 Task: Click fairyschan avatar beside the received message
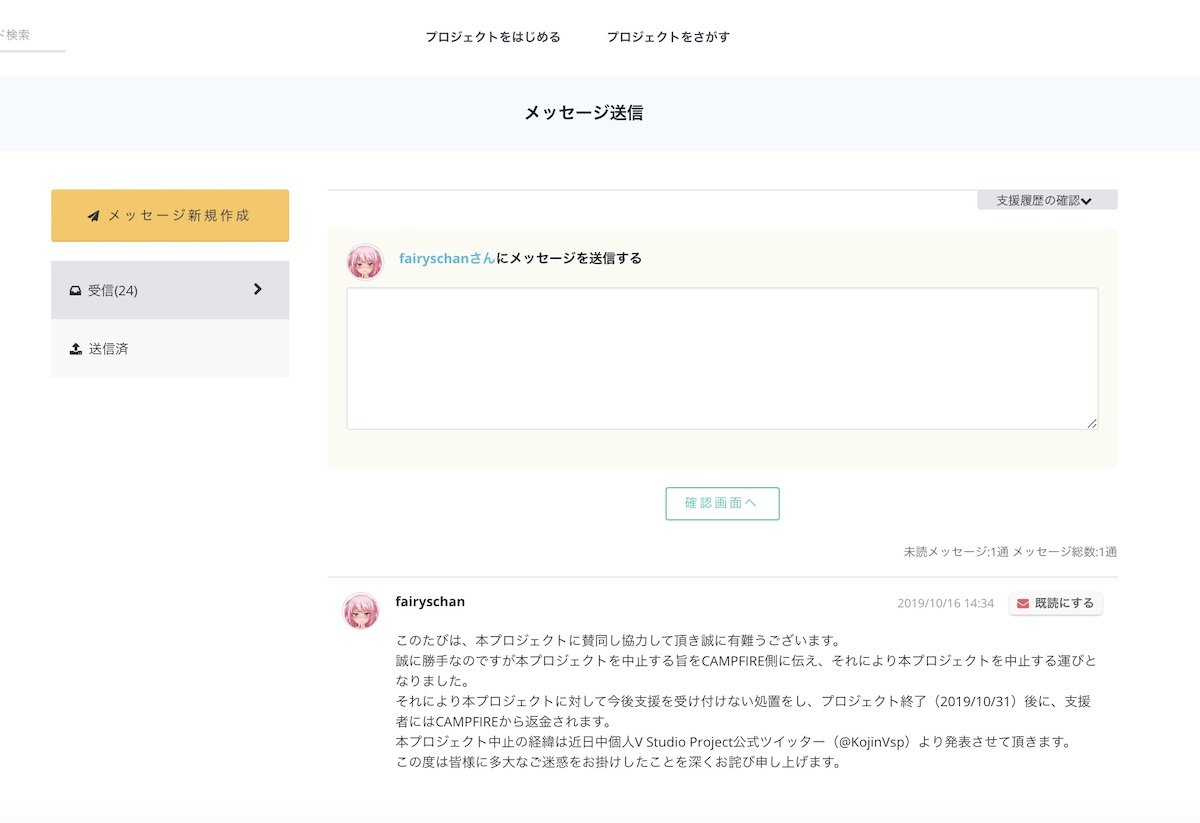(361, 611)
